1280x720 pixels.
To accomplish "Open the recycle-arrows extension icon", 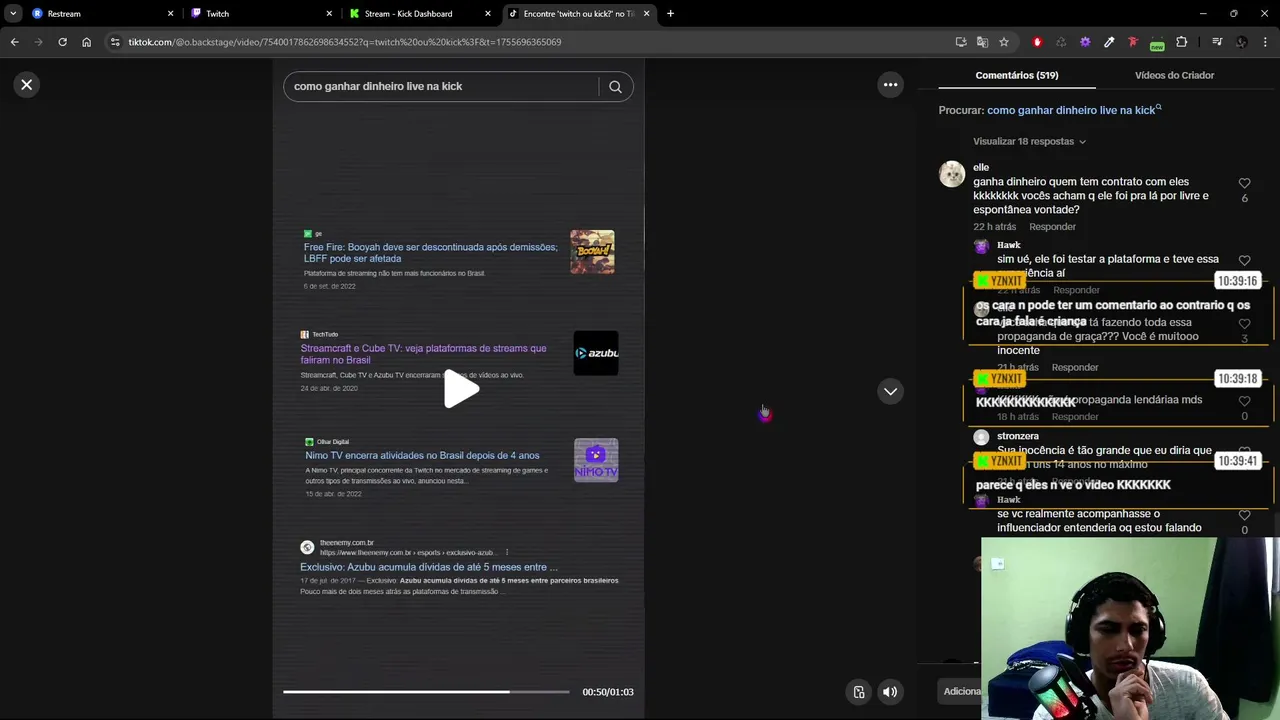I will [x=1061, y=42].
